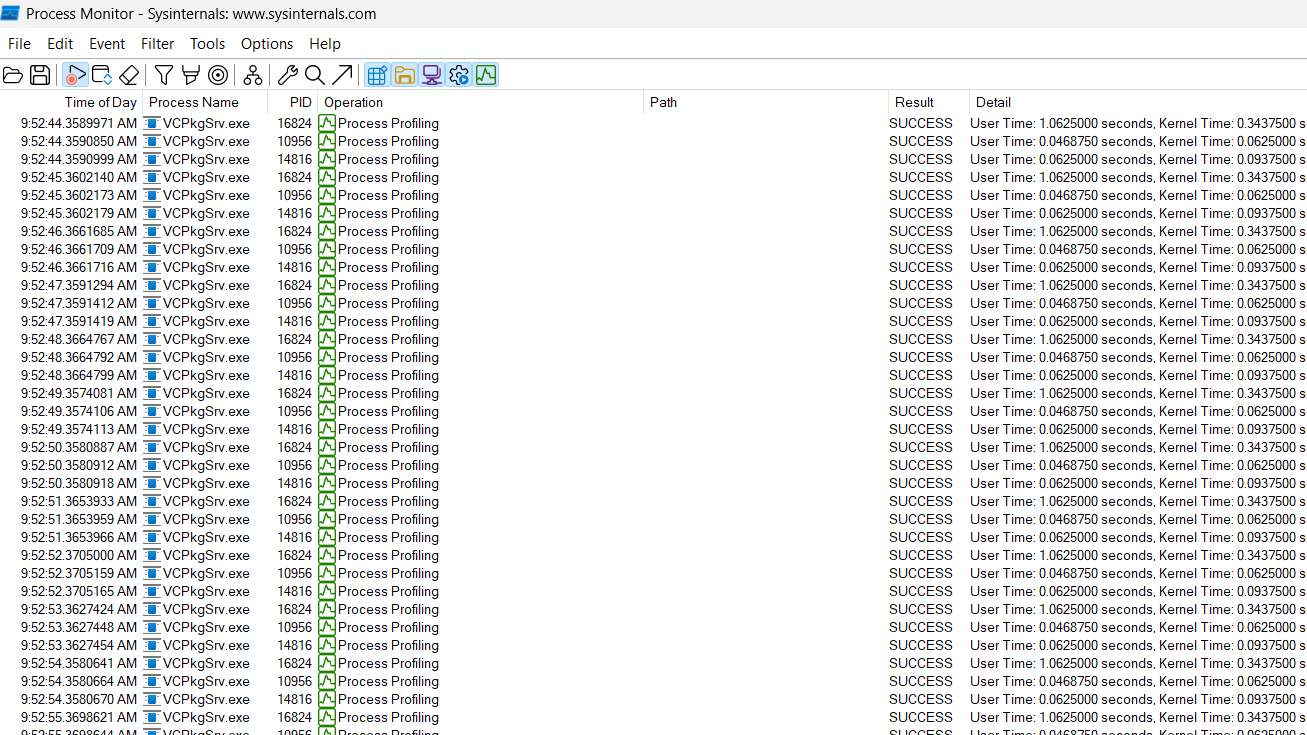Click the target icon to include process from window
Screen dimensions: 1307x735
click(x=218, y=75)
